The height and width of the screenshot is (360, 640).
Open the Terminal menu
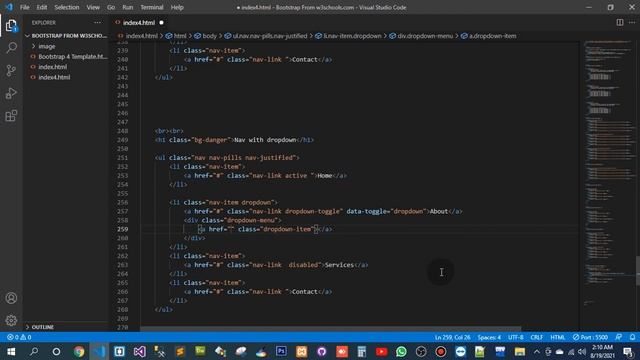click(x=152, y=7)
